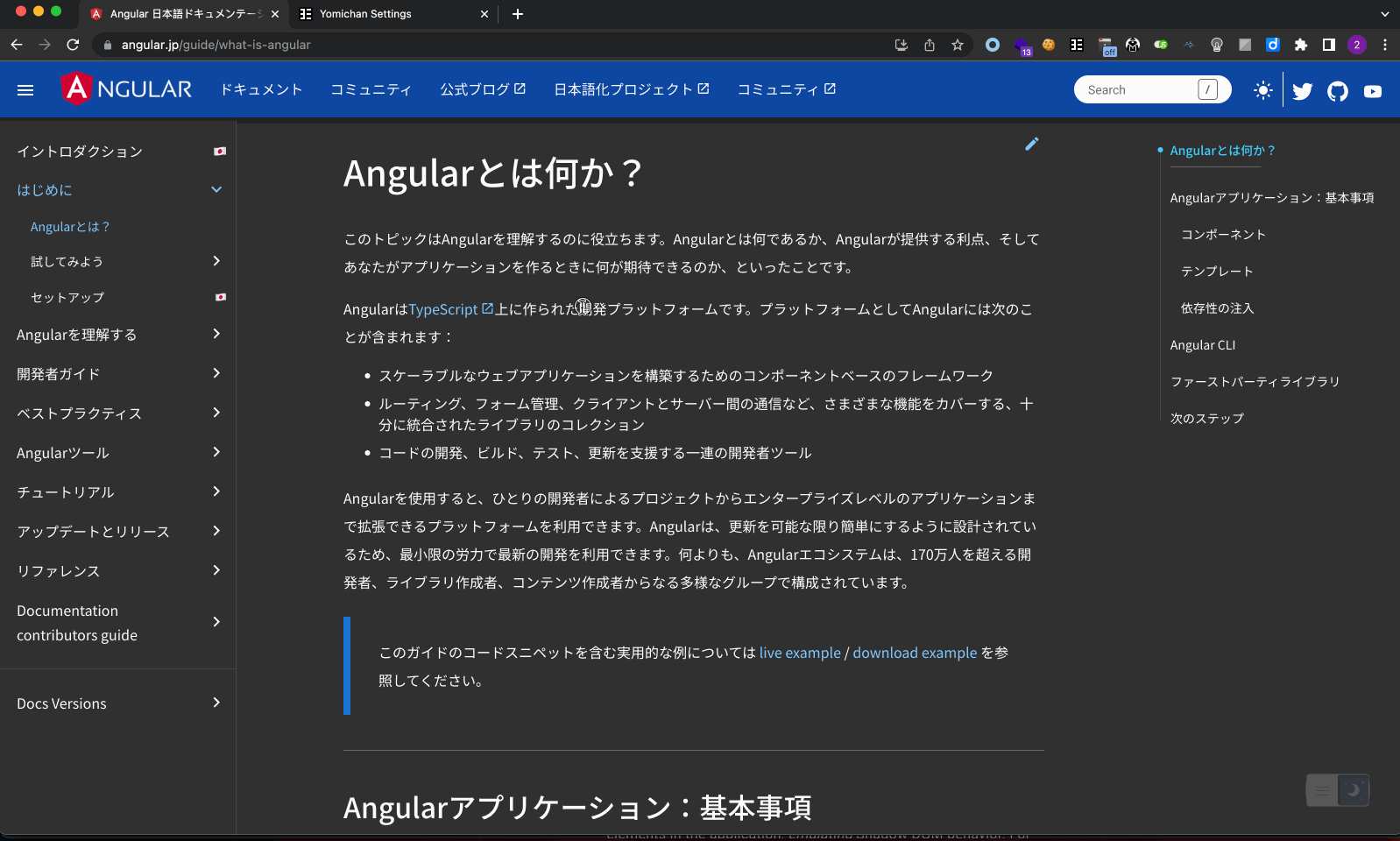Open the Twitter link icon

point(1302,91)
